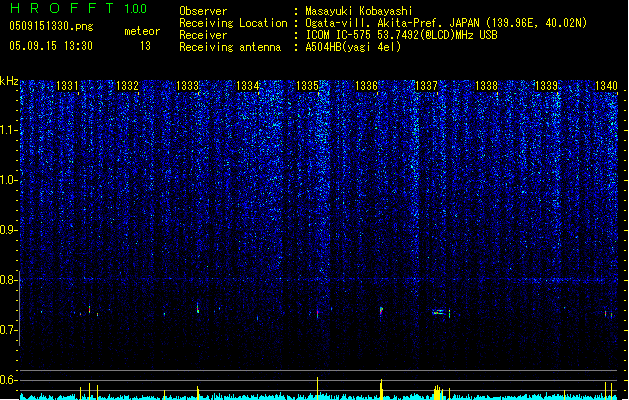Click the tallest yellow power spike near 1335
Screen dimensions: 629x400
[317, 388]
